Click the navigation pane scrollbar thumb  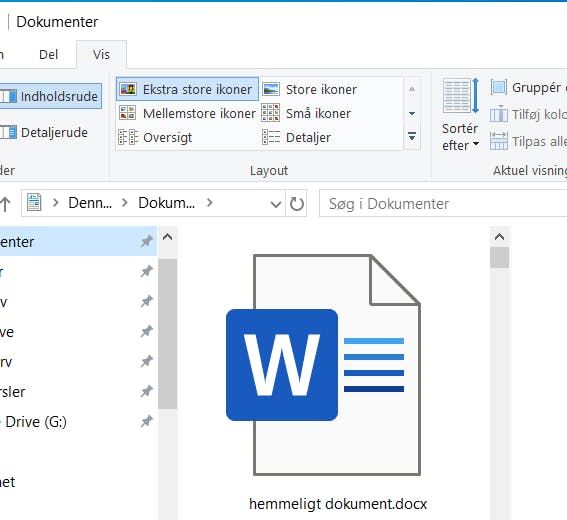coord(167,334)
